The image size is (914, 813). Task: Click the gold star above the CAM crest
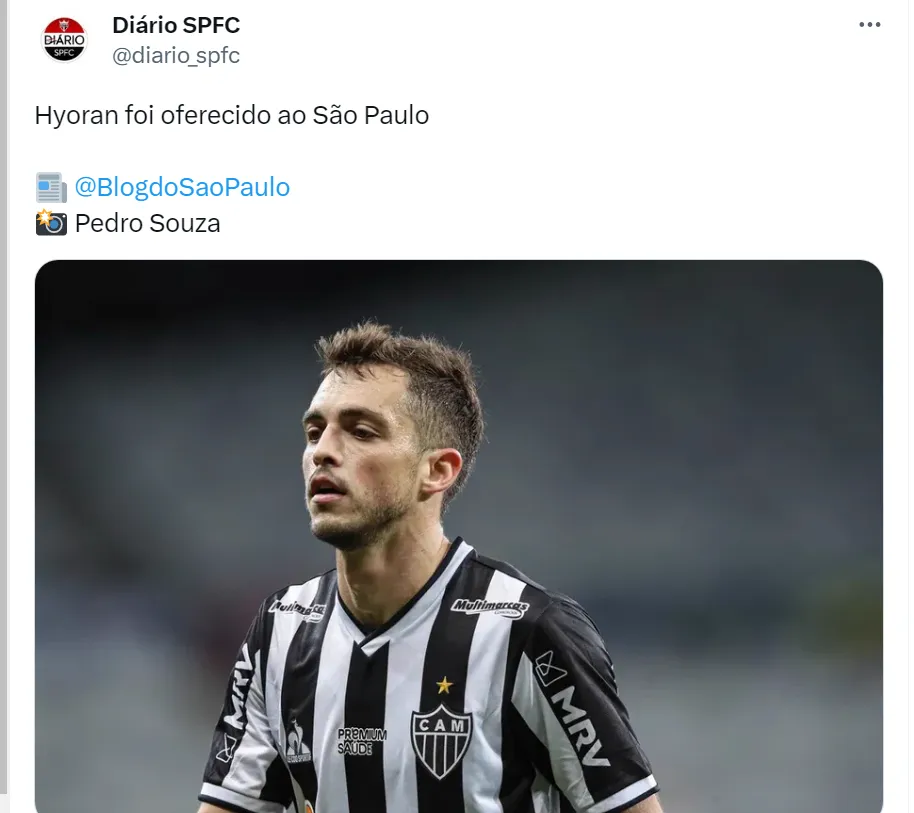click(444, 685)
